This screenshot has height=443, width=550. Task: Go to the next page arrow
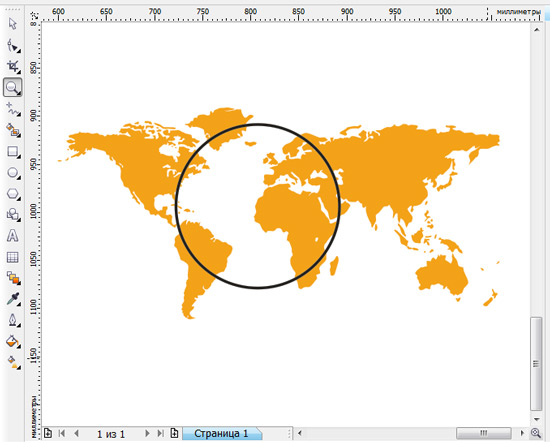click(147, 434)
